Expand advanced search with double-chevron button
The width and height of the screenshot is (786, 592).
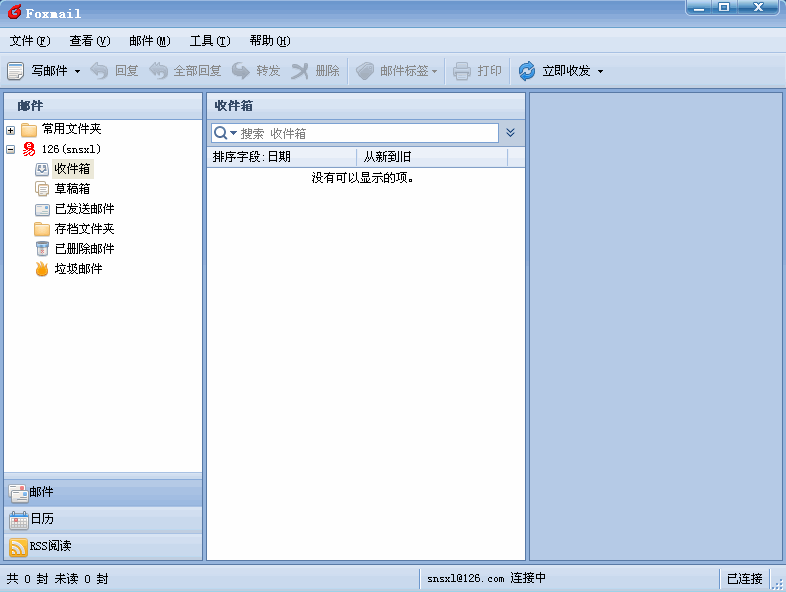tap(510, 133)
